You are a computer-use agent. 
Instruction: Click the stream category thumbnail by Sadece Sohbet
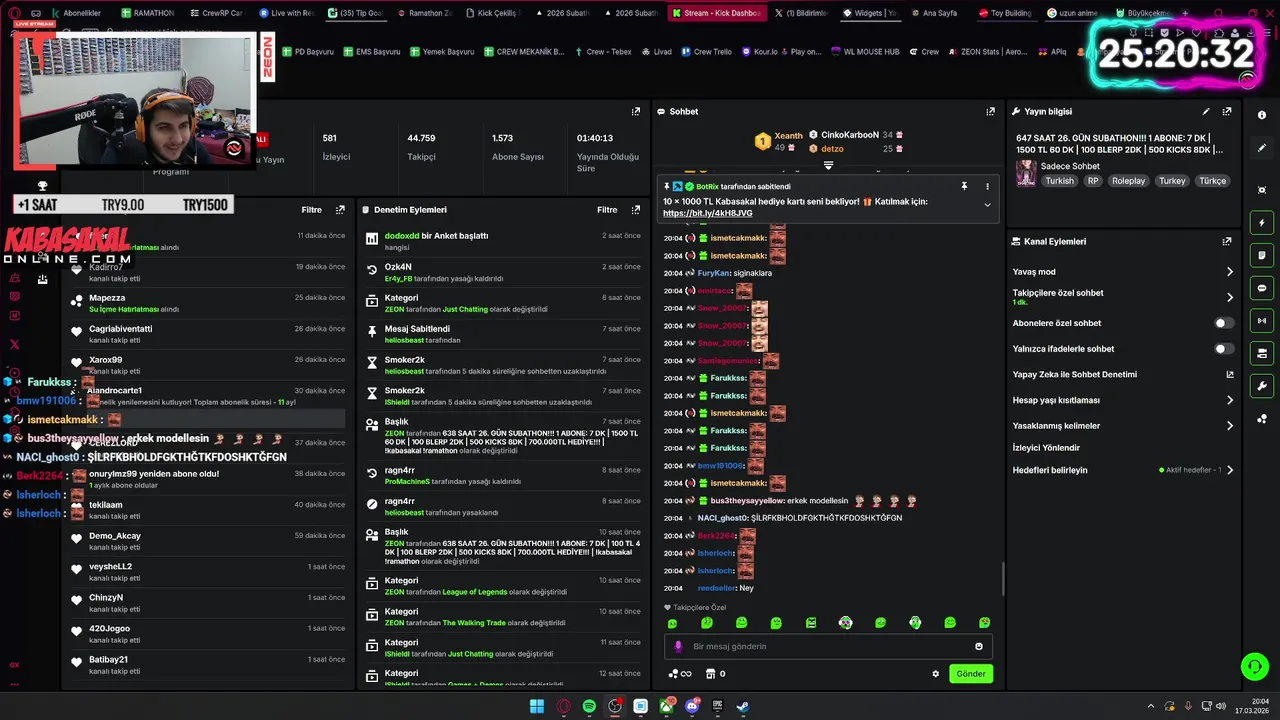pos(1026,174)
